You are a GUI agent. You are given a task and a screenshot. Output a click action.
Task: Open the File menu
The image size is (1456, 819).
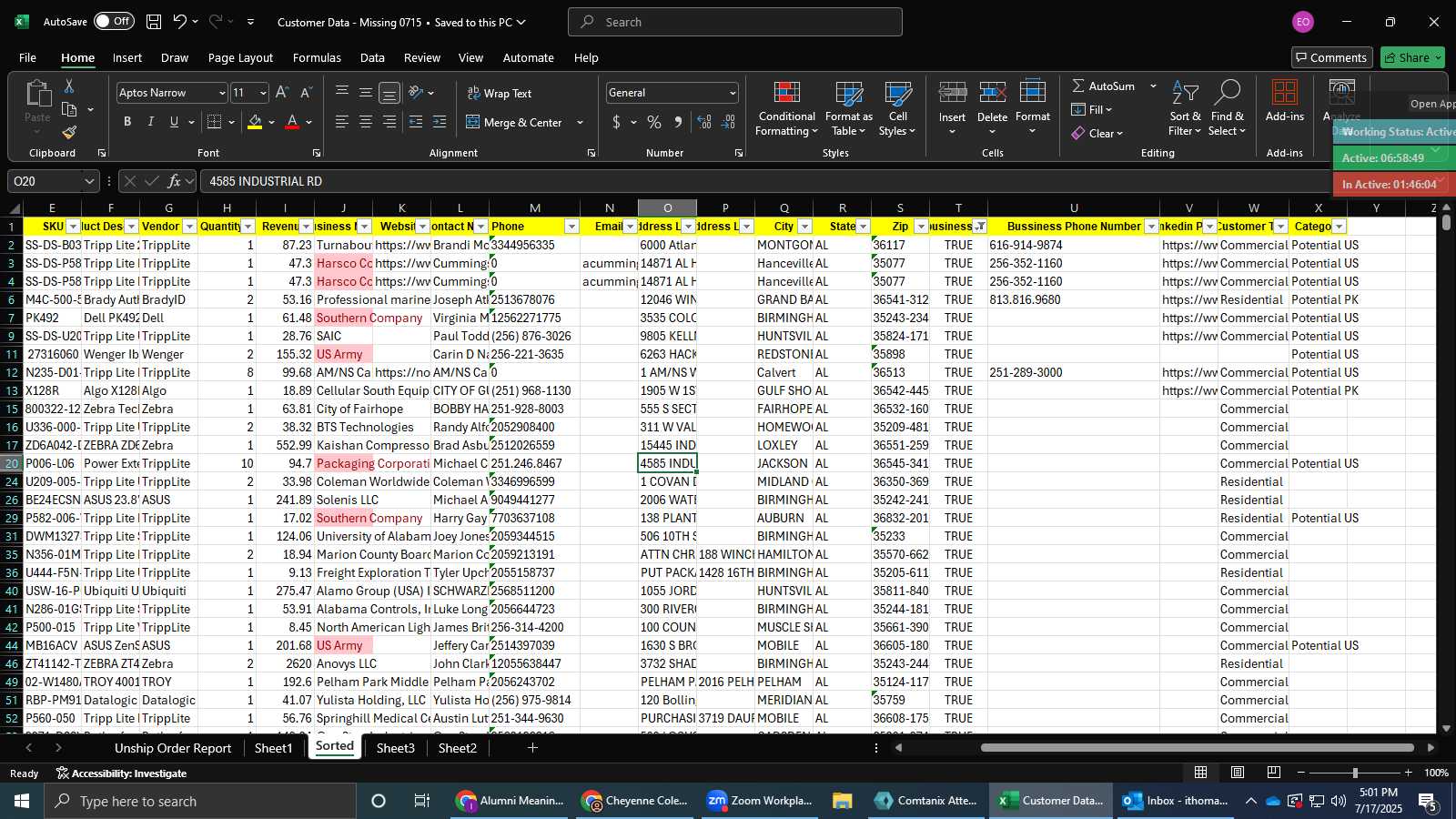pyautogui.click(x=27, y=57)
